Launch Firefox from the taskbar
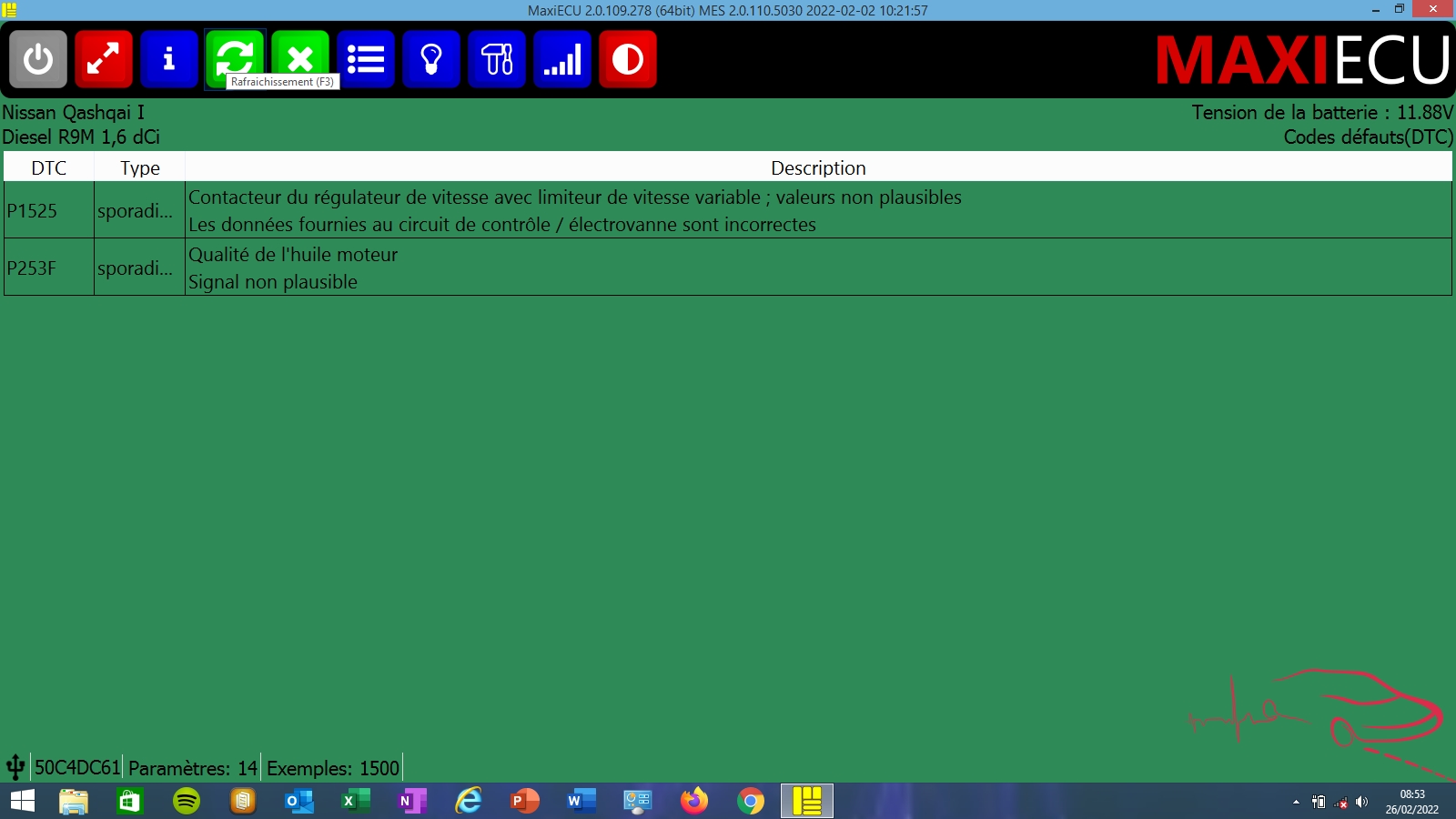 pos(694,801)
